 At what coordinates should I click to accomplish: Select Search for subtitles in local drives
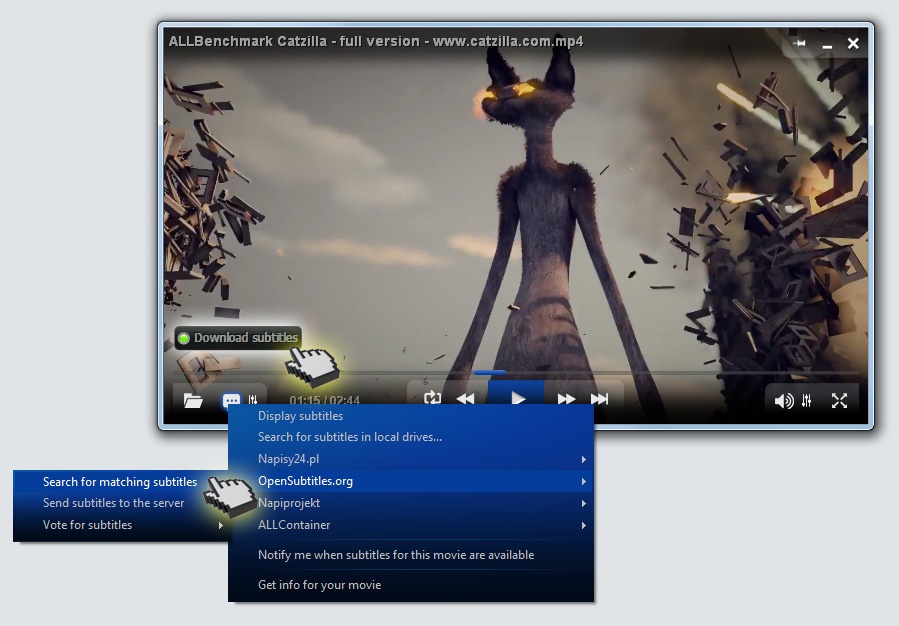click(411, 437)
